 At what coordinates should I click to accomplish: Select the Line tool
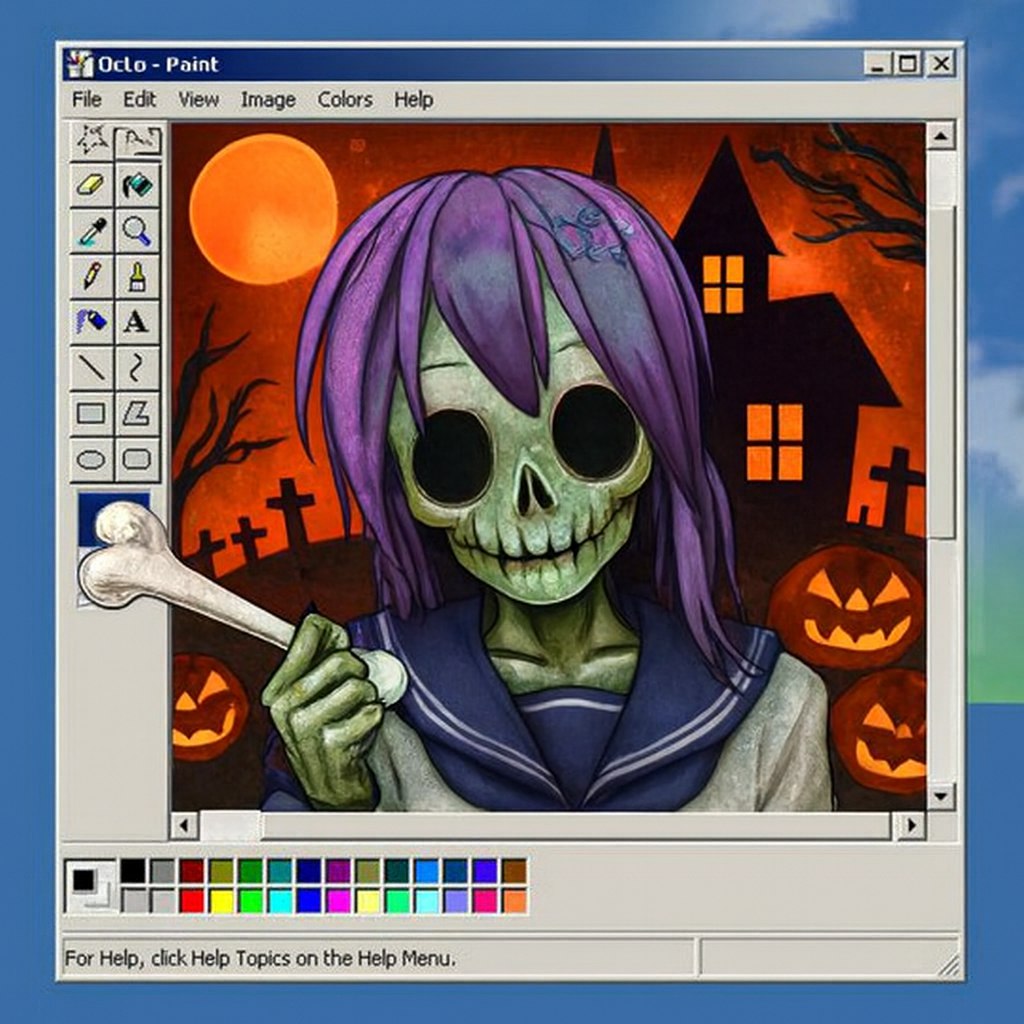(91, 368)
